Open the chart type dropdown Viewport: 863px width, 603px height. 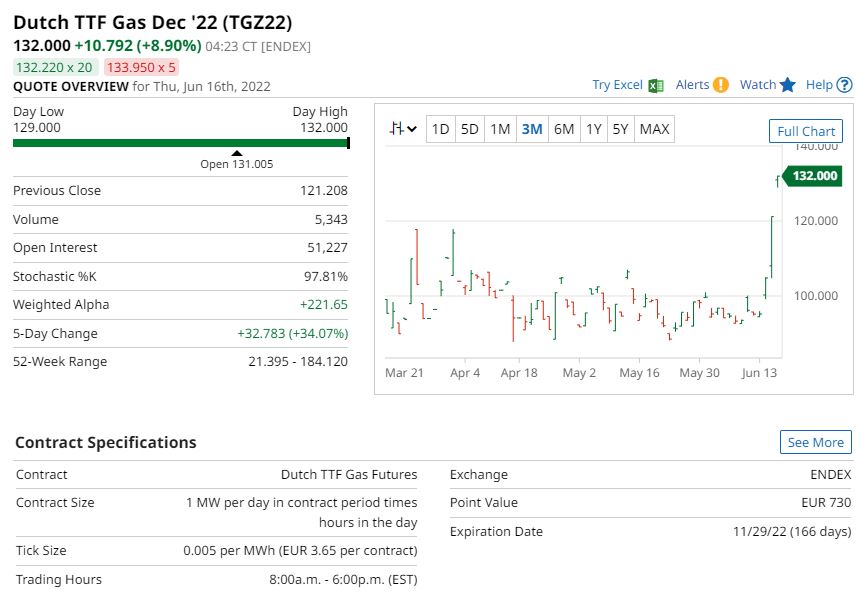pyautogui.click(x=404, y=129)
